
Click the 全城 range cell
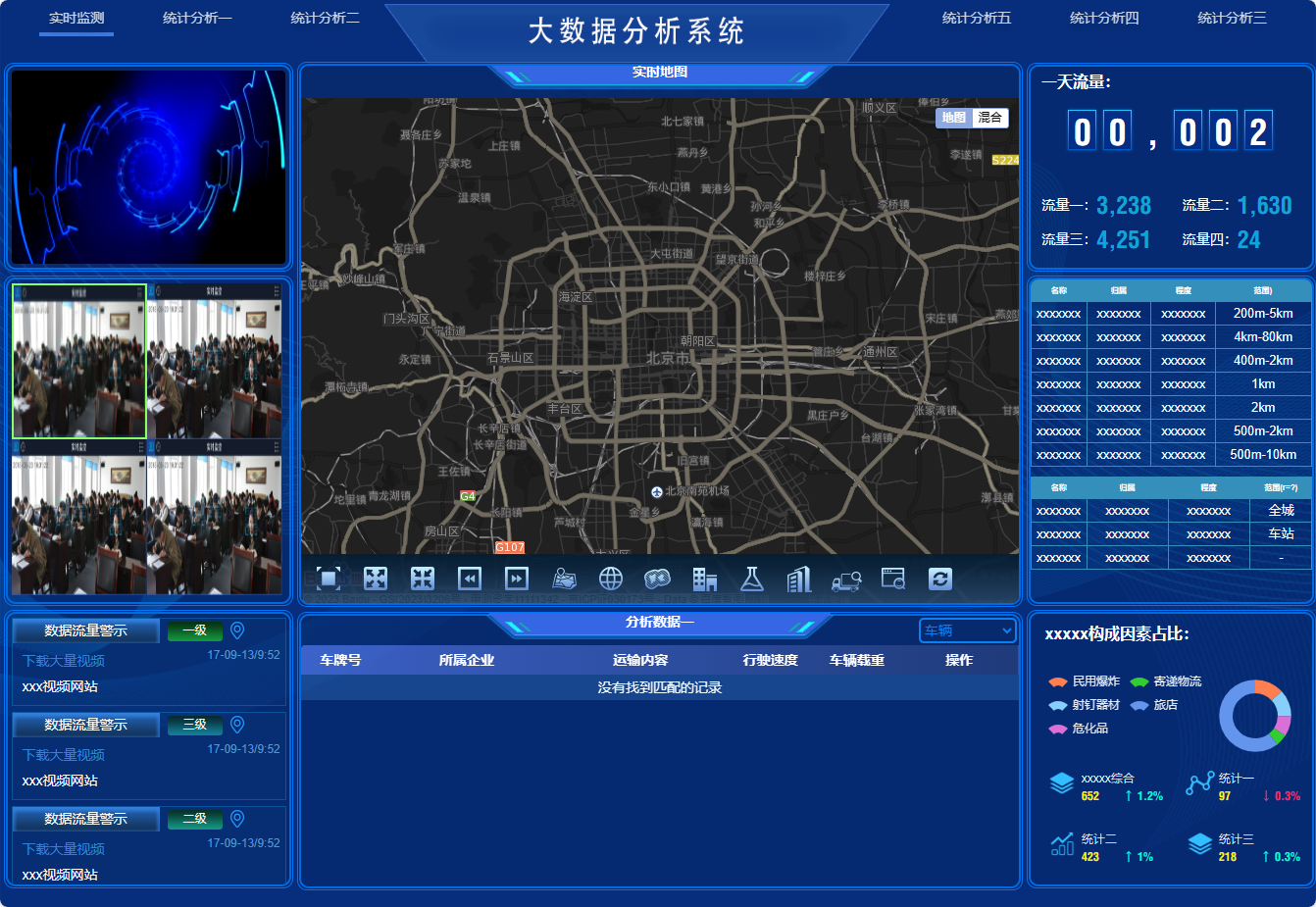[1281, 511]
